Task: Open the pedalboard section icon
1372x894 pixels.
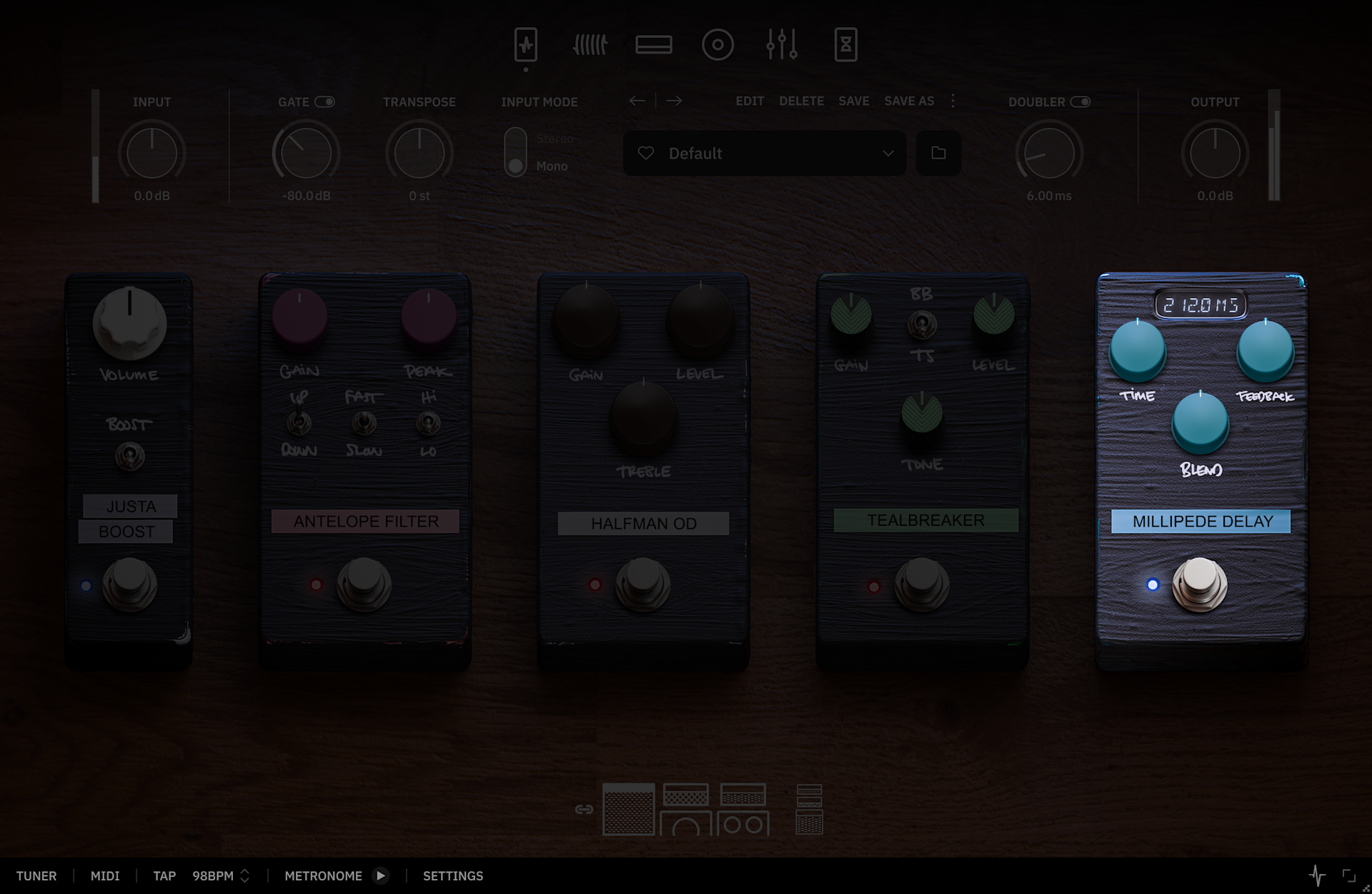Action: [x=526, y=45]
